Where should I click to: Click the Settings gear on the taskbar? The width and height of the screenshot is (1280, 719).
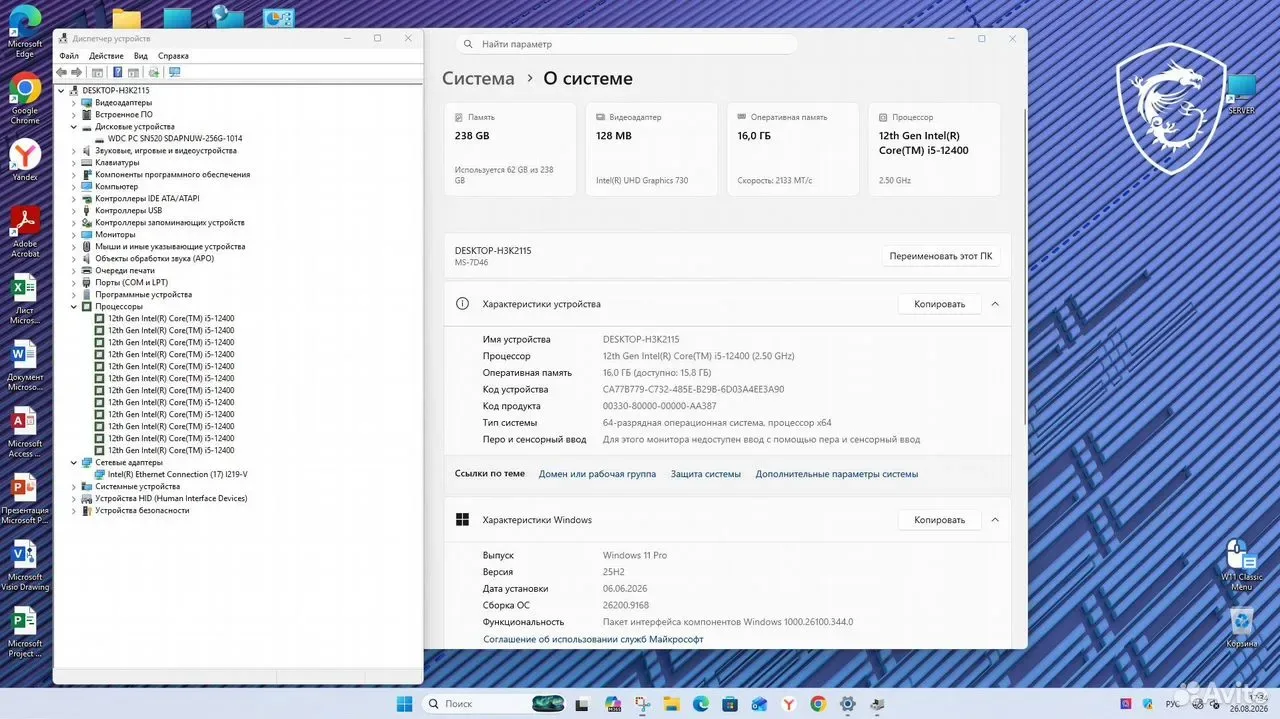tap(848, 704)
